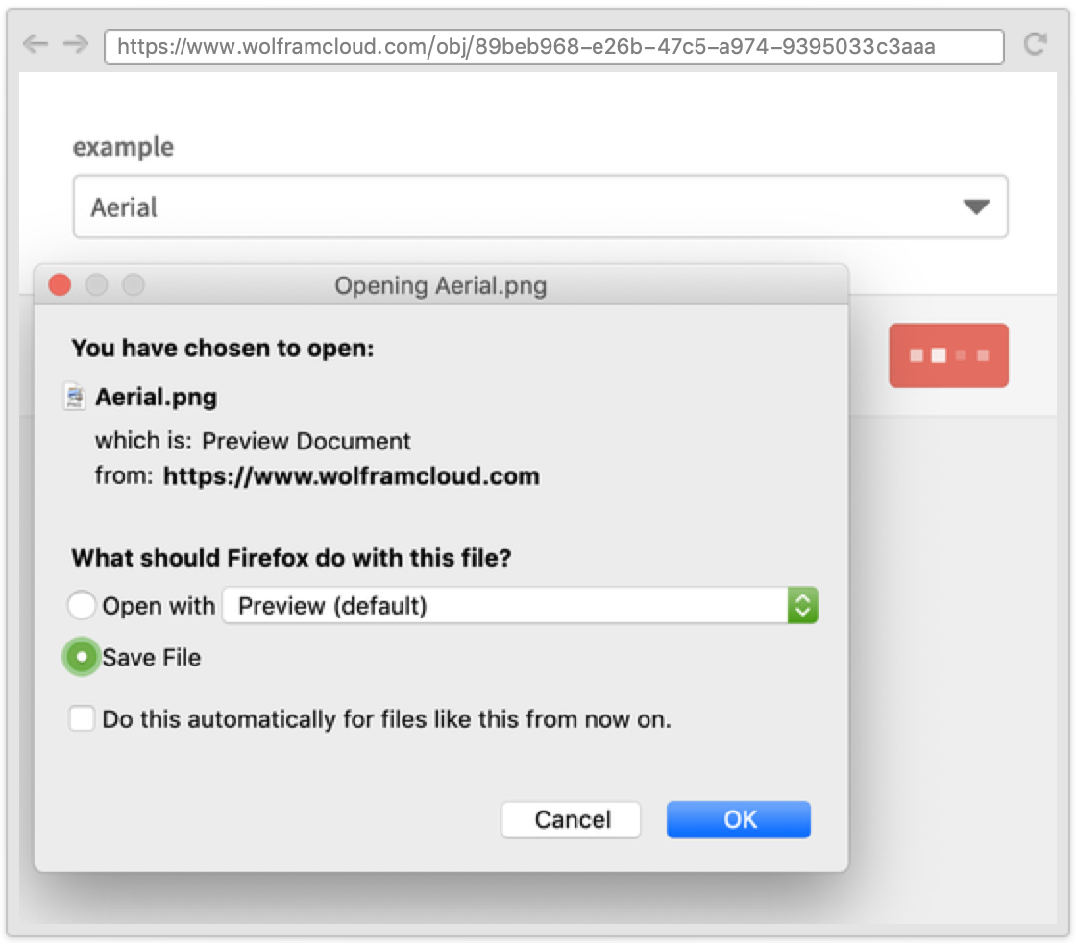The width and height of the screenshot is (1076, 946).
Task: Click the Aerial.png file icon
Action: click(x=74, y=397)
